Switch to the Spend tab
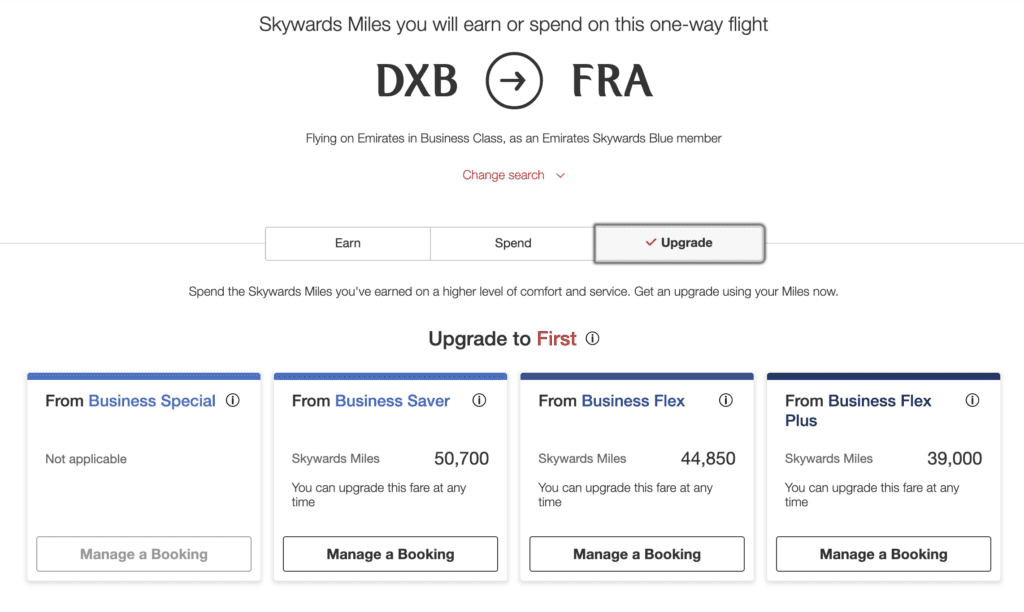 pos(512,242)
